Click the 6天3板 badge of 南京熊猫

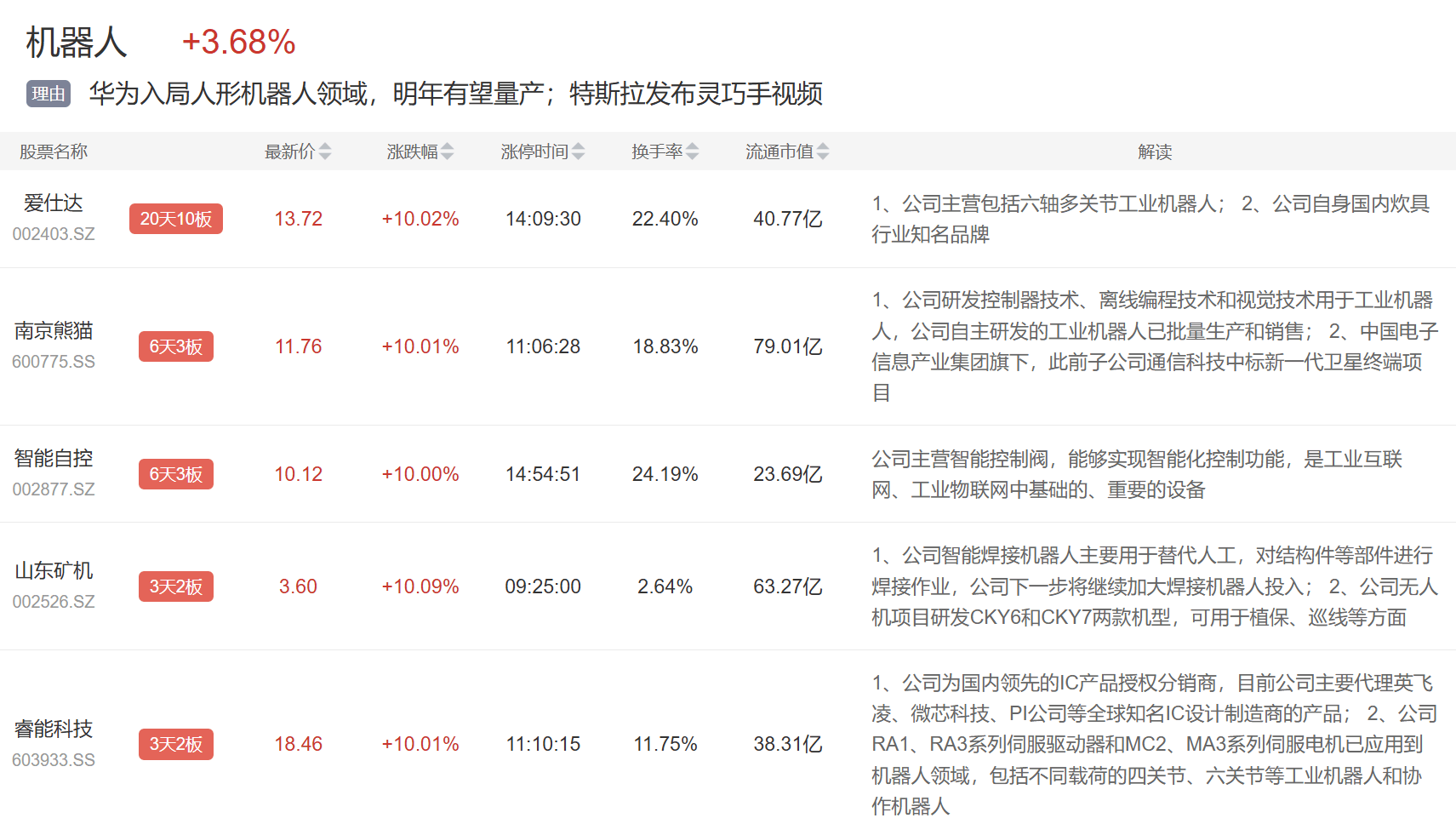175,346
